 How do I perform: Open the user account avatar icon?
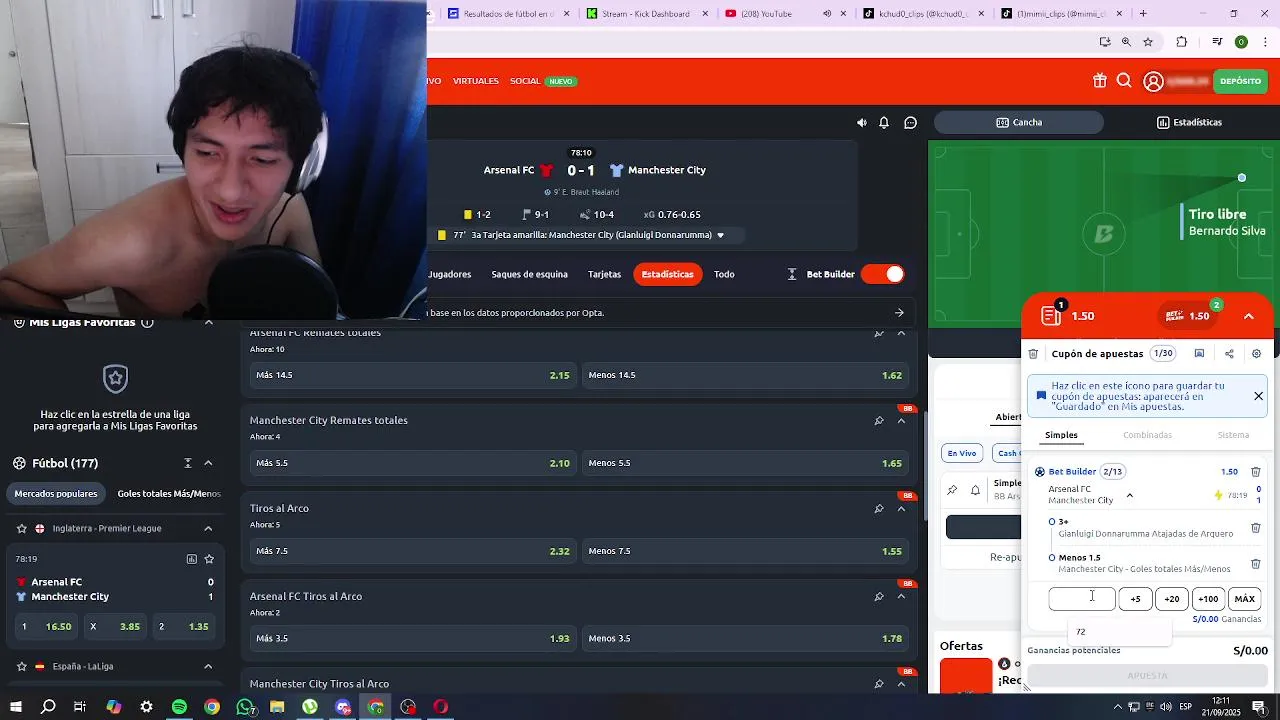click(x=1153, y=82)
